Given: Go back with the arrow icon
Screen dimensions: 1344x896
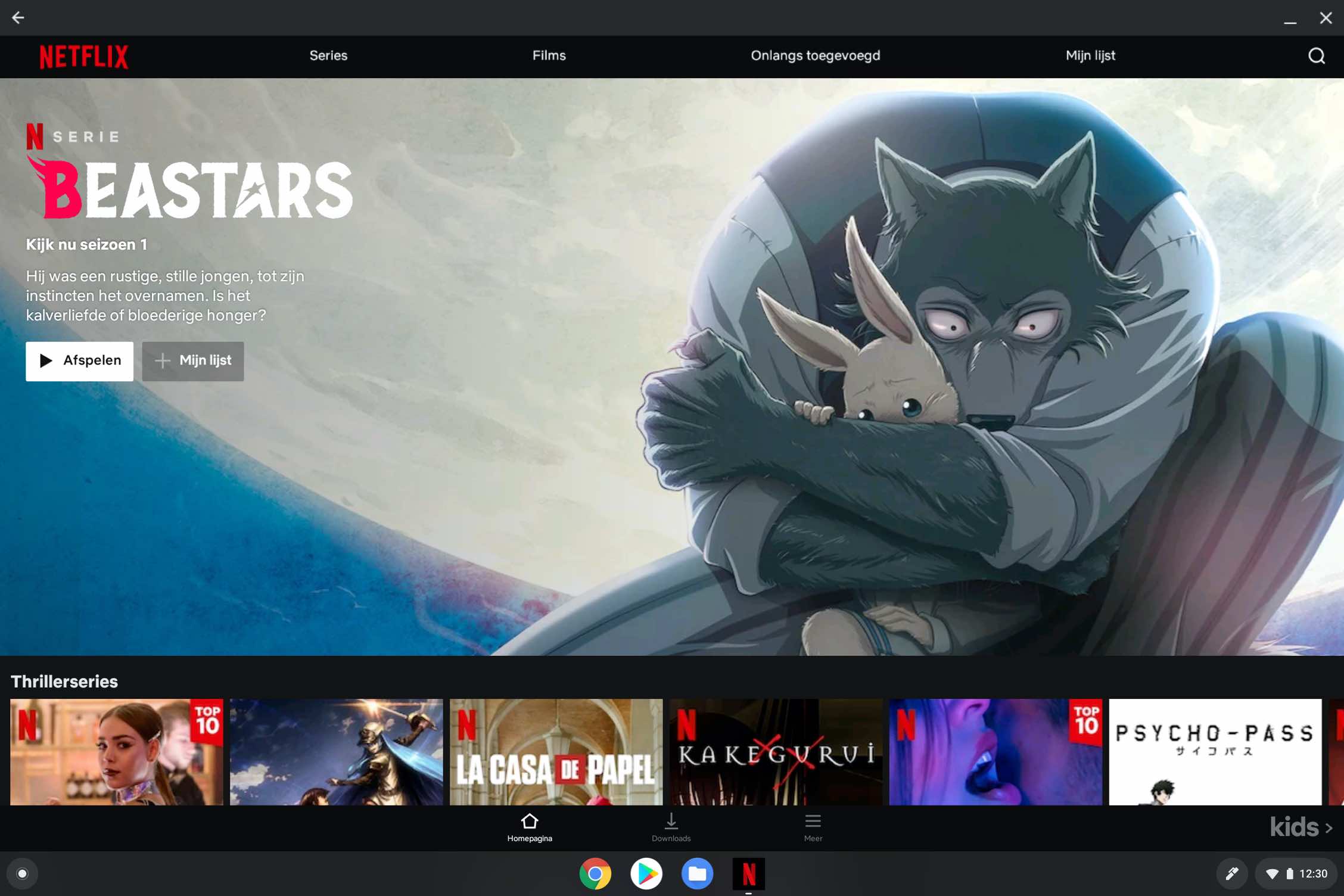Looking at the screenshot, I should click(x=18, y=18).
